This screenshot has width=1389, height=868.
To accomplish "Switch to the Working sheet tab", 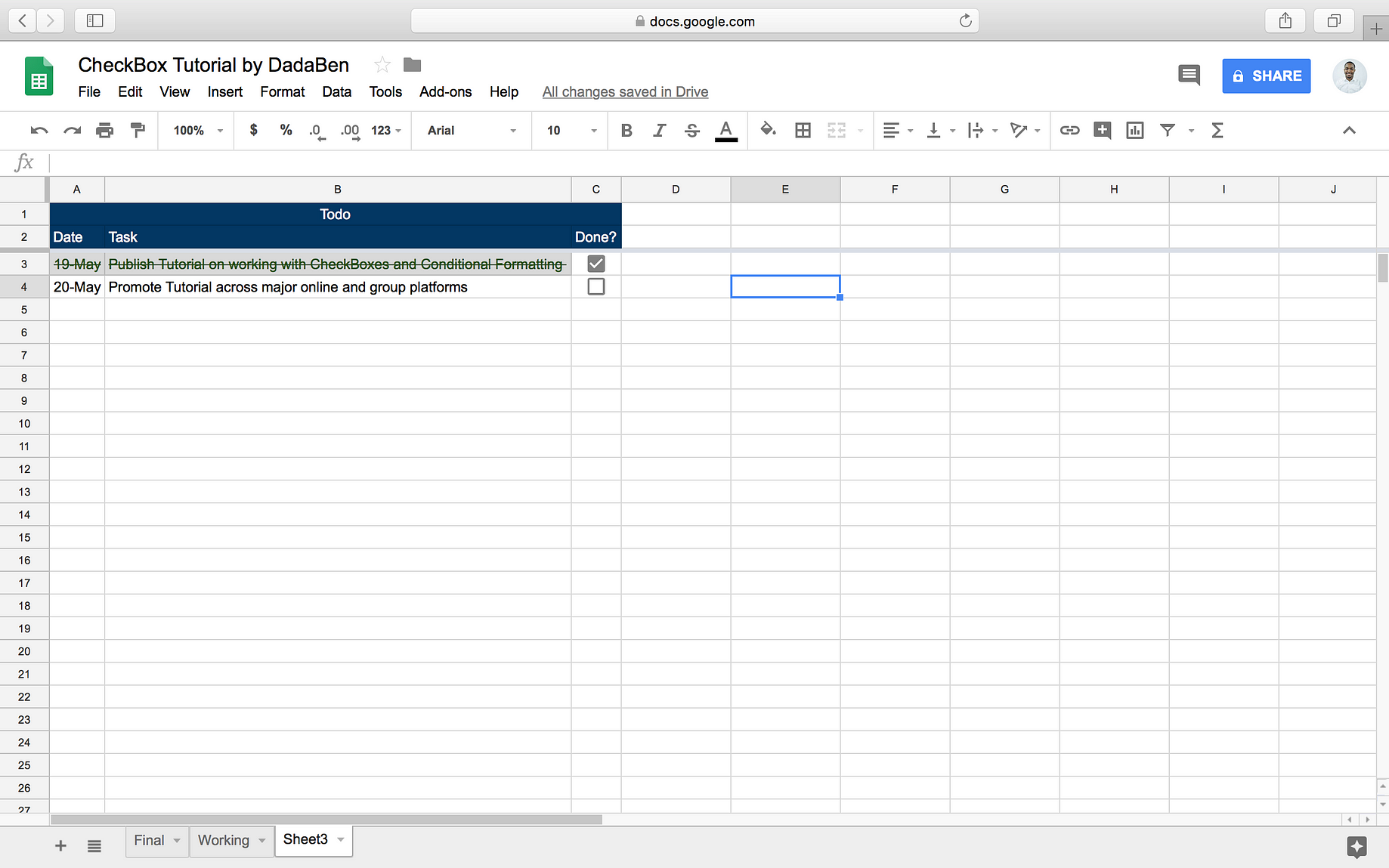I will (x=224, y=840).
